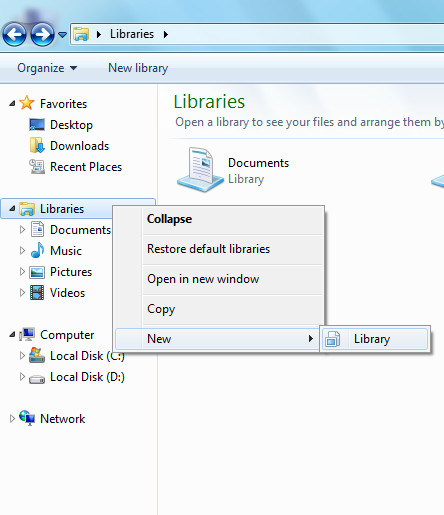Select Favorites in the navigation pane
The height and width of the screenshot is (515, 444).
63,104
